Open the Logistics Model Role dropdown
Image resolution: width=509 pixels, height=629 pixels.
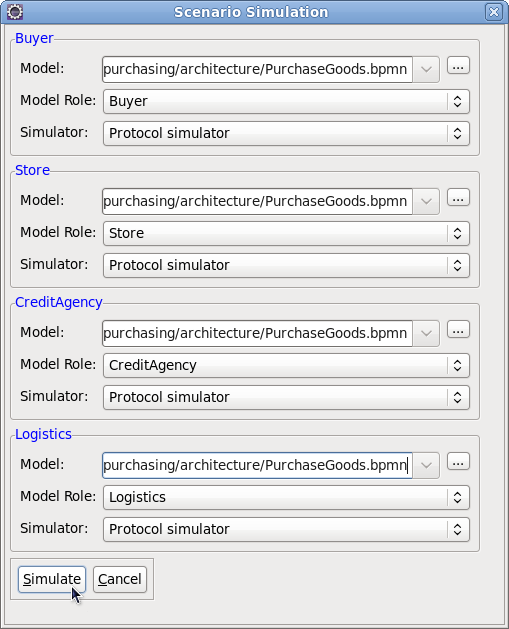[286, 497]
